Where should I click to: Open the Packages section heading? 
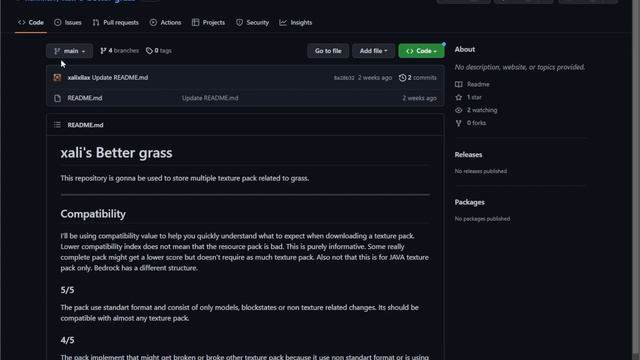pos(469,202)
